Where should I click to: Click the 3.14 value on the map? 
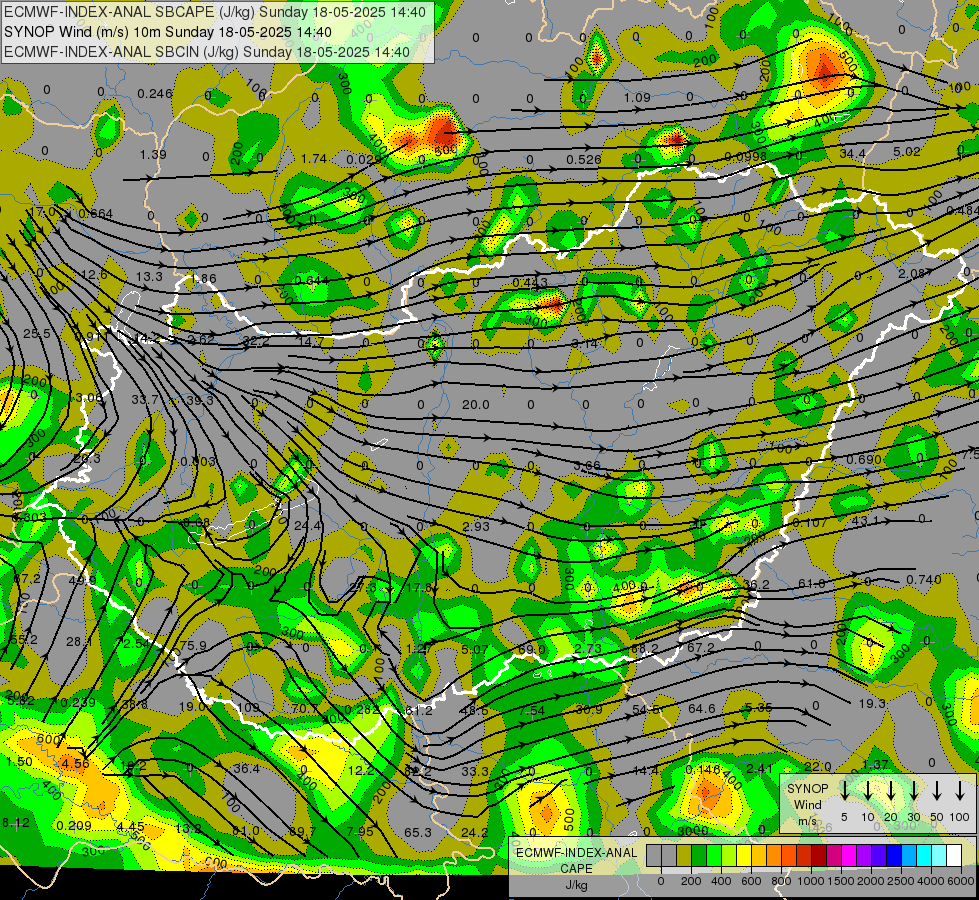click(585, 344)
